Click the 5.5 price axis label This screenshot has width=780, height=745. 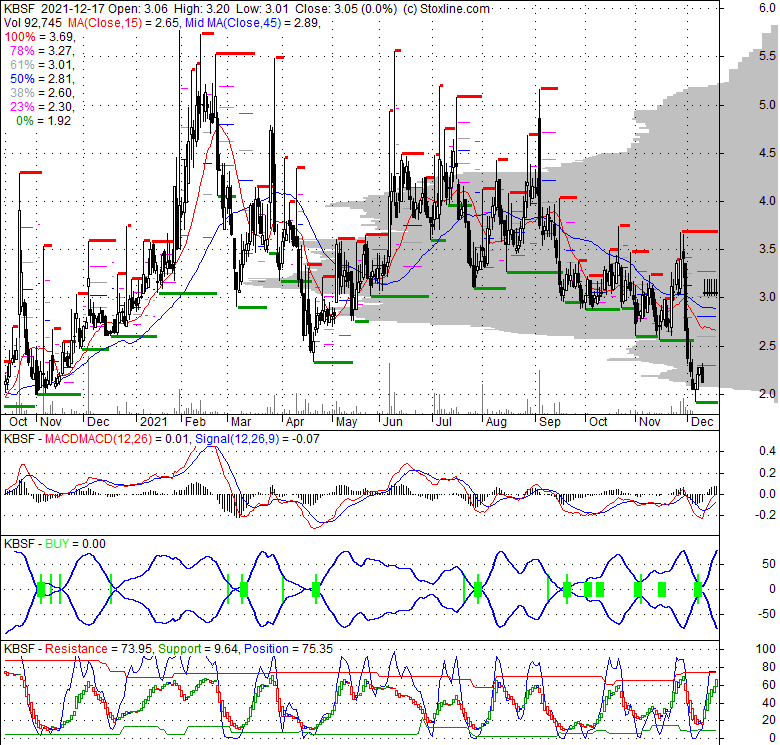coord(767,56)
